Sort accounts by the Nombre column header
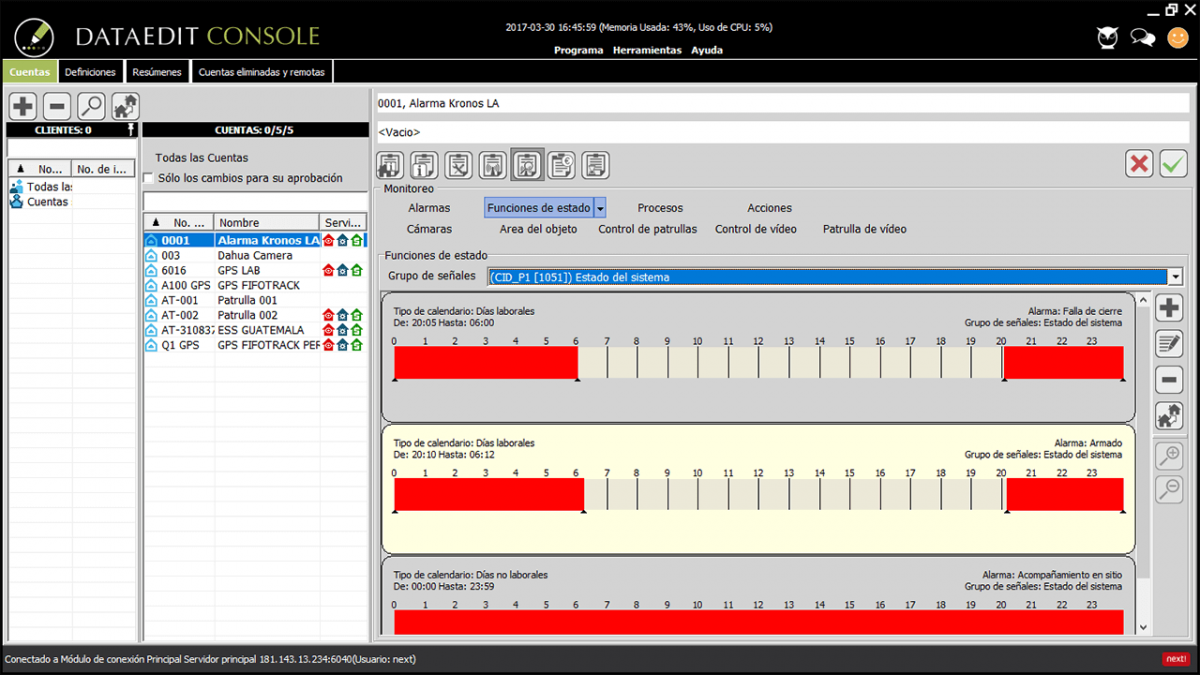 265,223
